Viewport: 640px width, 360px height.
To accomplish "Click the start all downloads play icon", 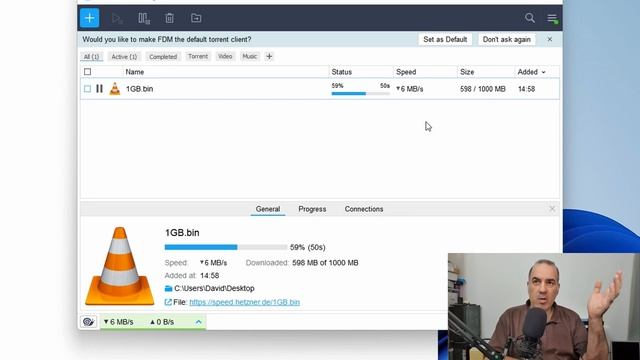I will point(117,18).
